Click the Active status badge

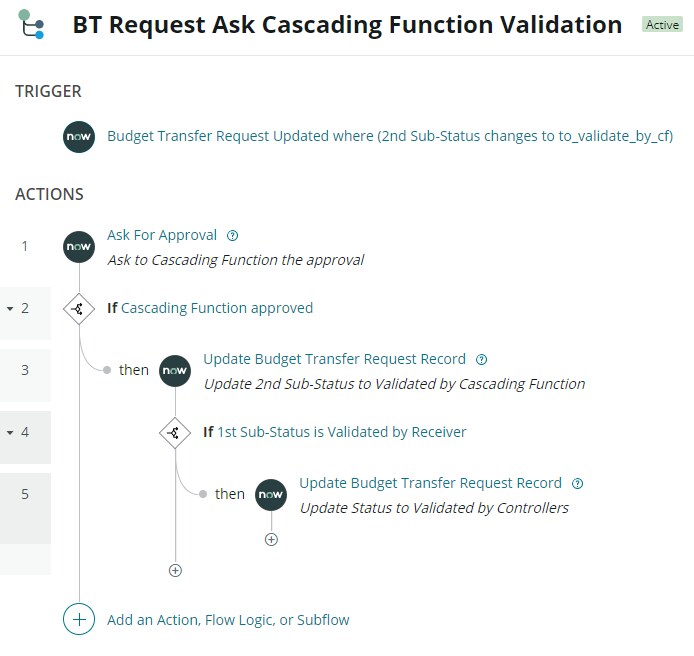tap(662, 25)
